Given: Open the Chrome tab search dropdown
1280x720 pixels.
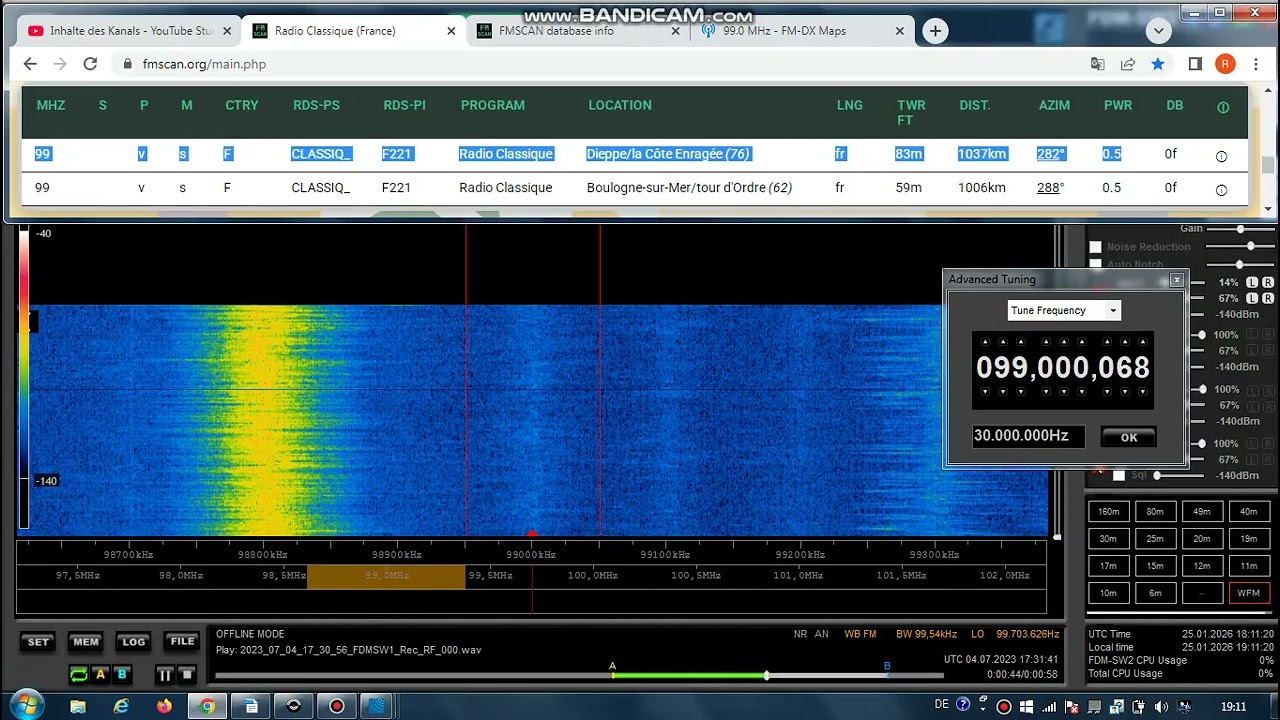Looking at the screenshot, I should pos(1158,31).
